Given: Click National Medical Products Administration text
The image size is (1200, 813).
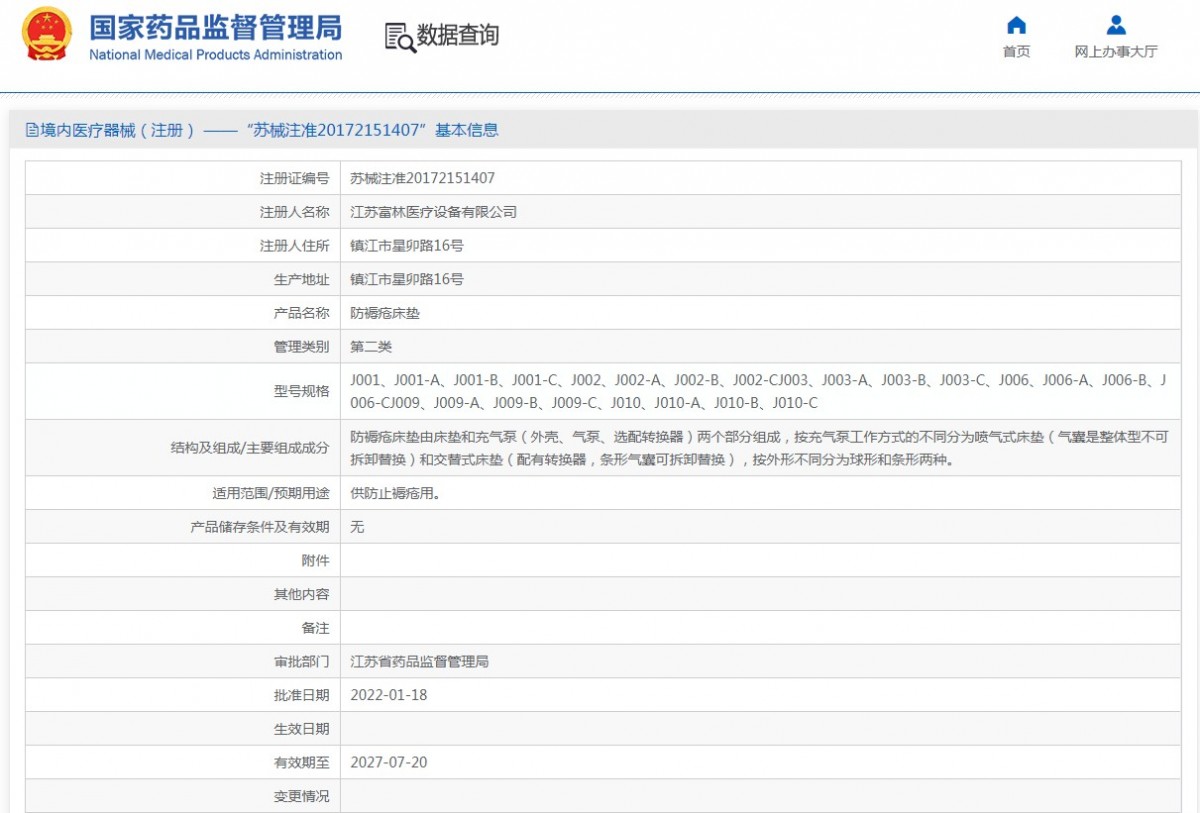Looking at the screenshot, I should pos(215,55).
